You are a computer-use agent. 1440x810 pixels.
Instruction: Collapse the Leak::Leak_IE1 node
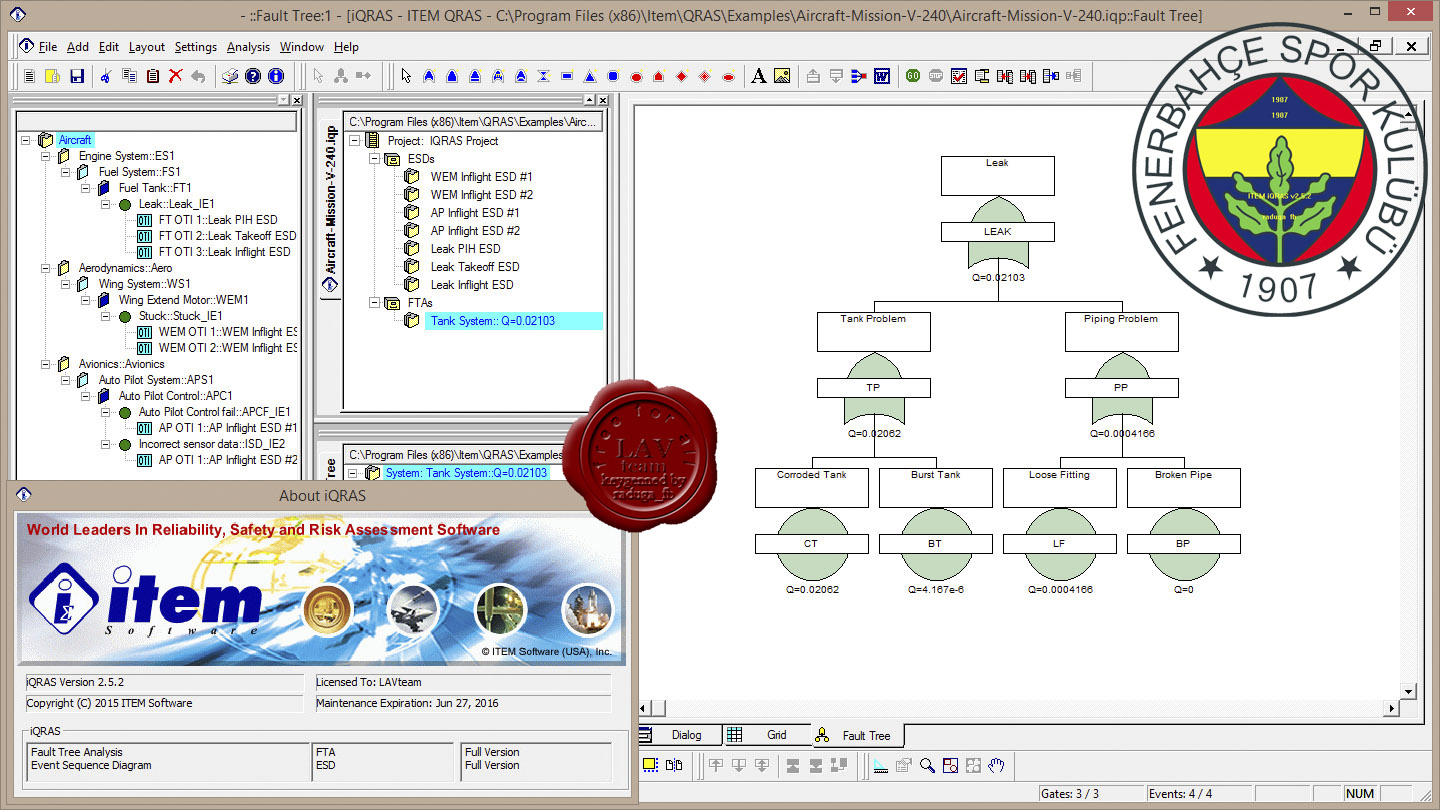coord(105,204)
